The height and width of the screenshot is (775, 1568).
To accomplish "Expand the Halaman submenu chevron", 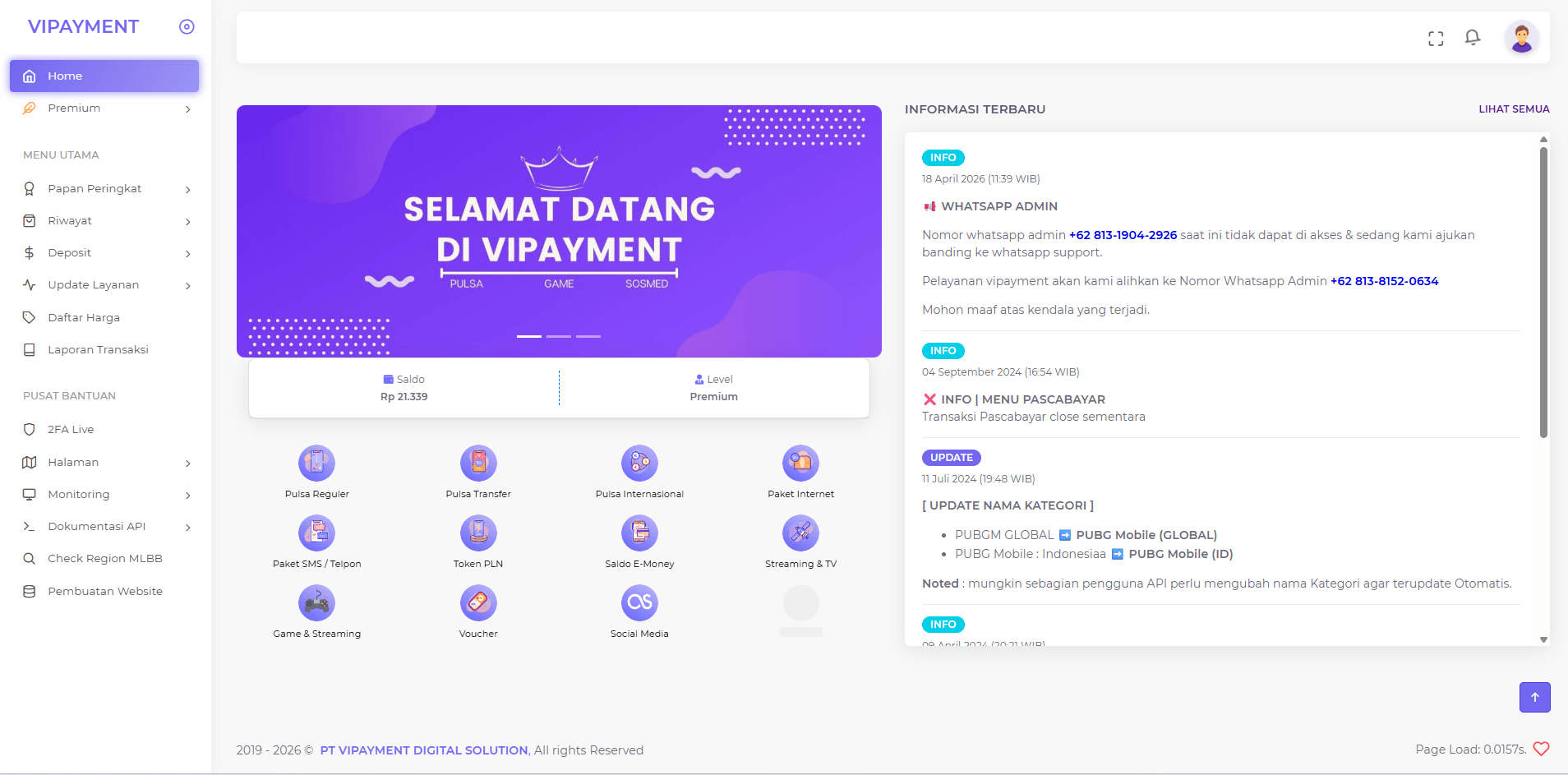I will point(188,463).
